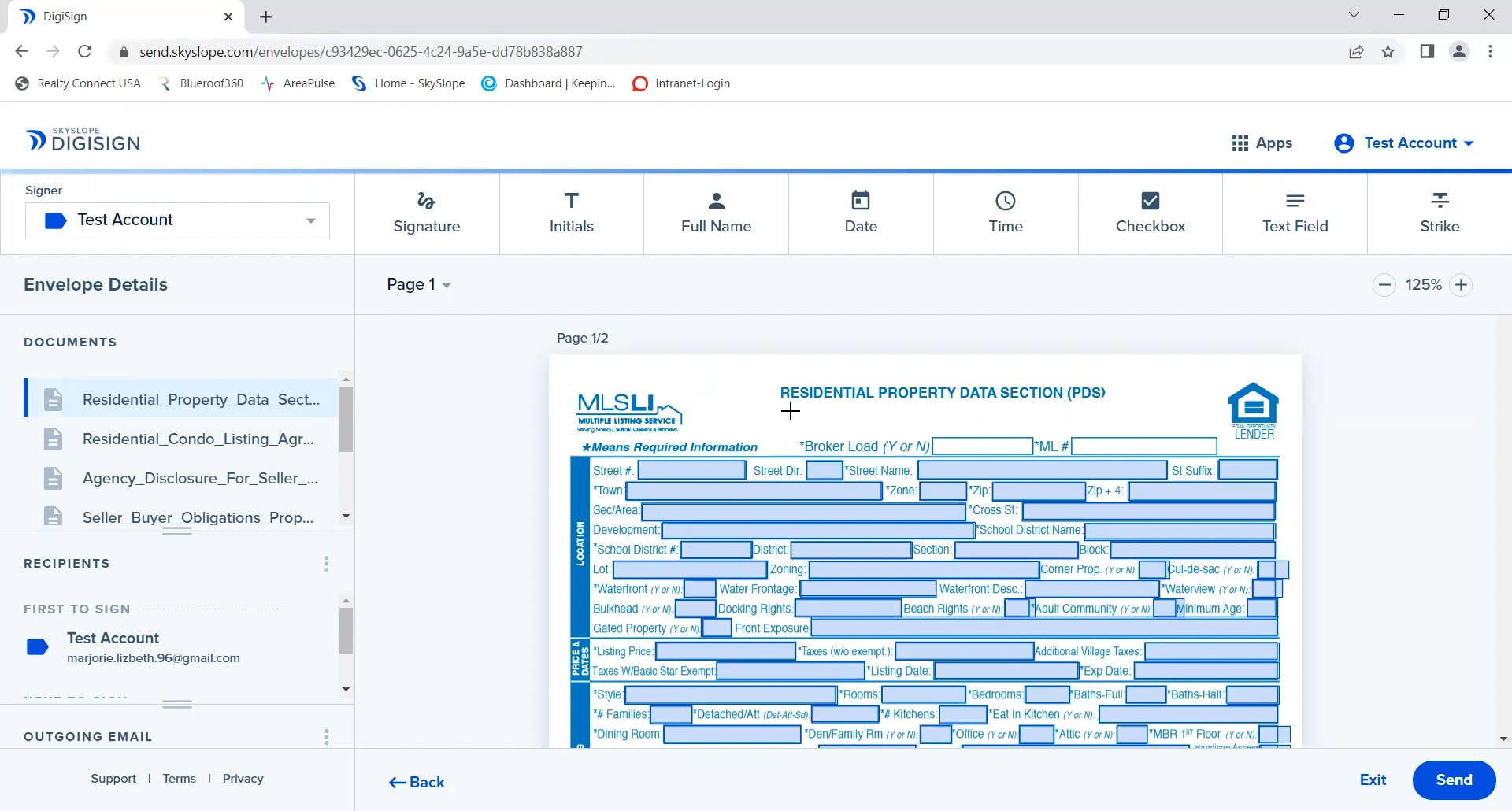Click the Town form field

754,491
